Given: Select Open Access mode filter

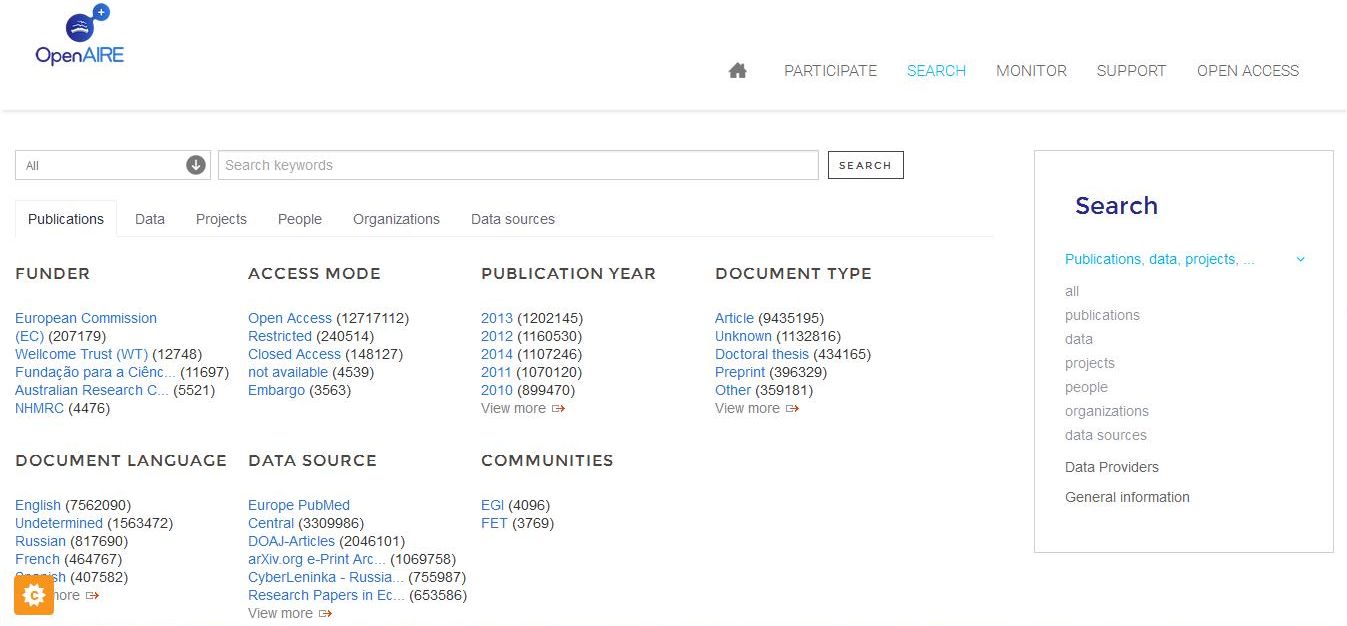Looking at the screenshot, I should click(290, 318).
